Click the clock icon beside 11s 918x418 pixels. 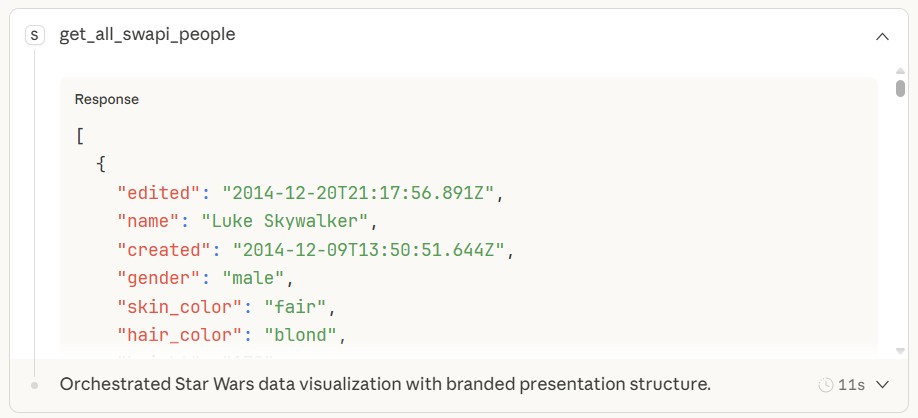pyautogui.click(x=826, y=384)
